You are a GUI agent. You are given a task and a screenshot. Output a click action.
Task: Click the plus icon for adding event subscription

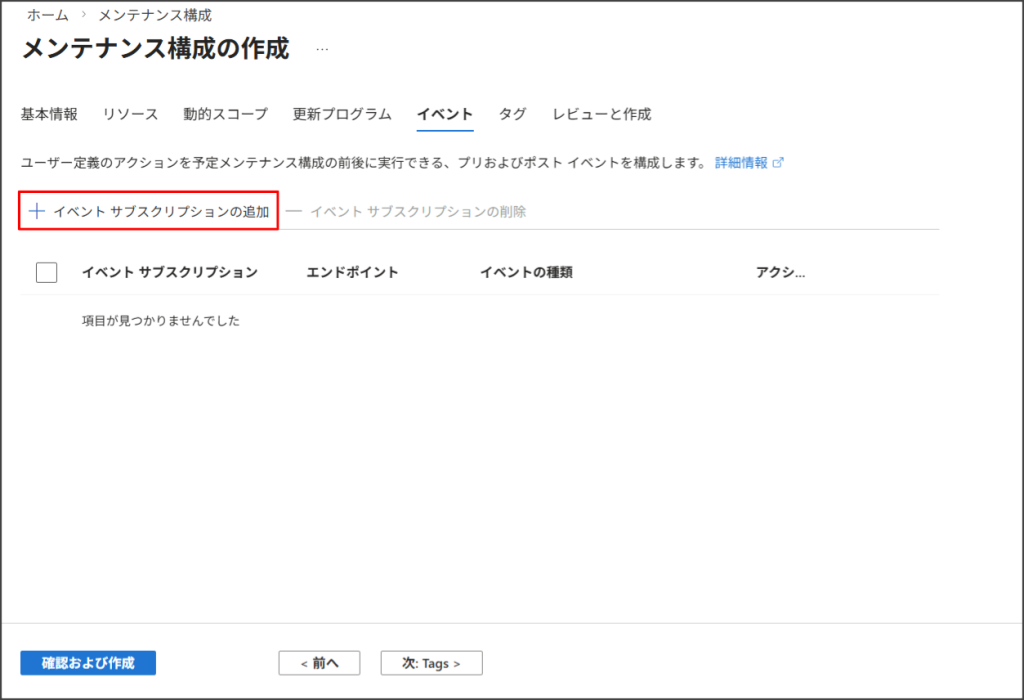click(x=37, y=211)
